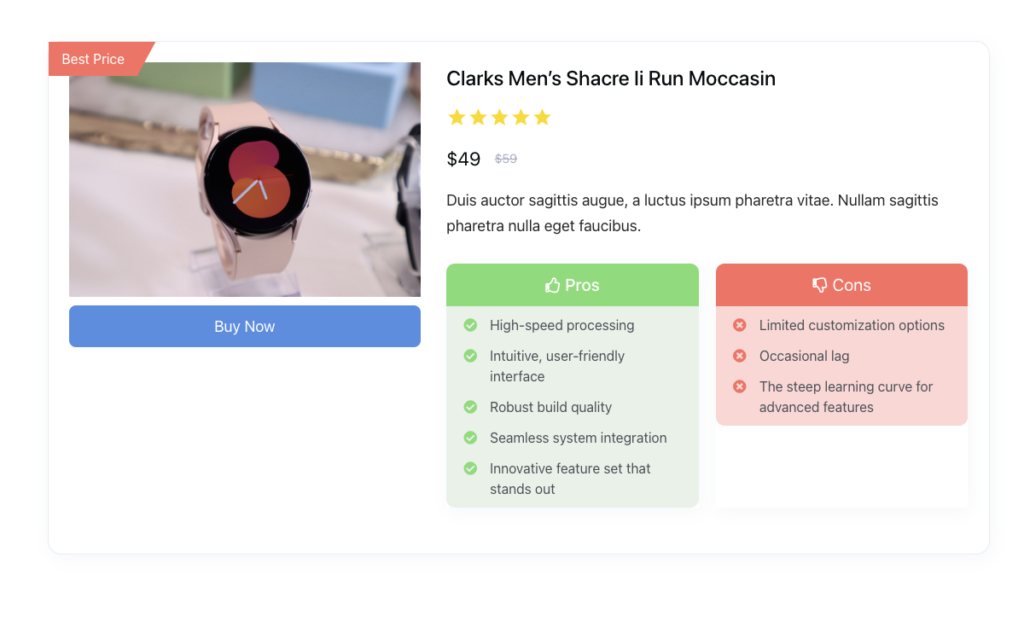Click the crossed-out $59 original price
The width and height of the screenshot is (1024, 621).
click(x=506, y=159)
